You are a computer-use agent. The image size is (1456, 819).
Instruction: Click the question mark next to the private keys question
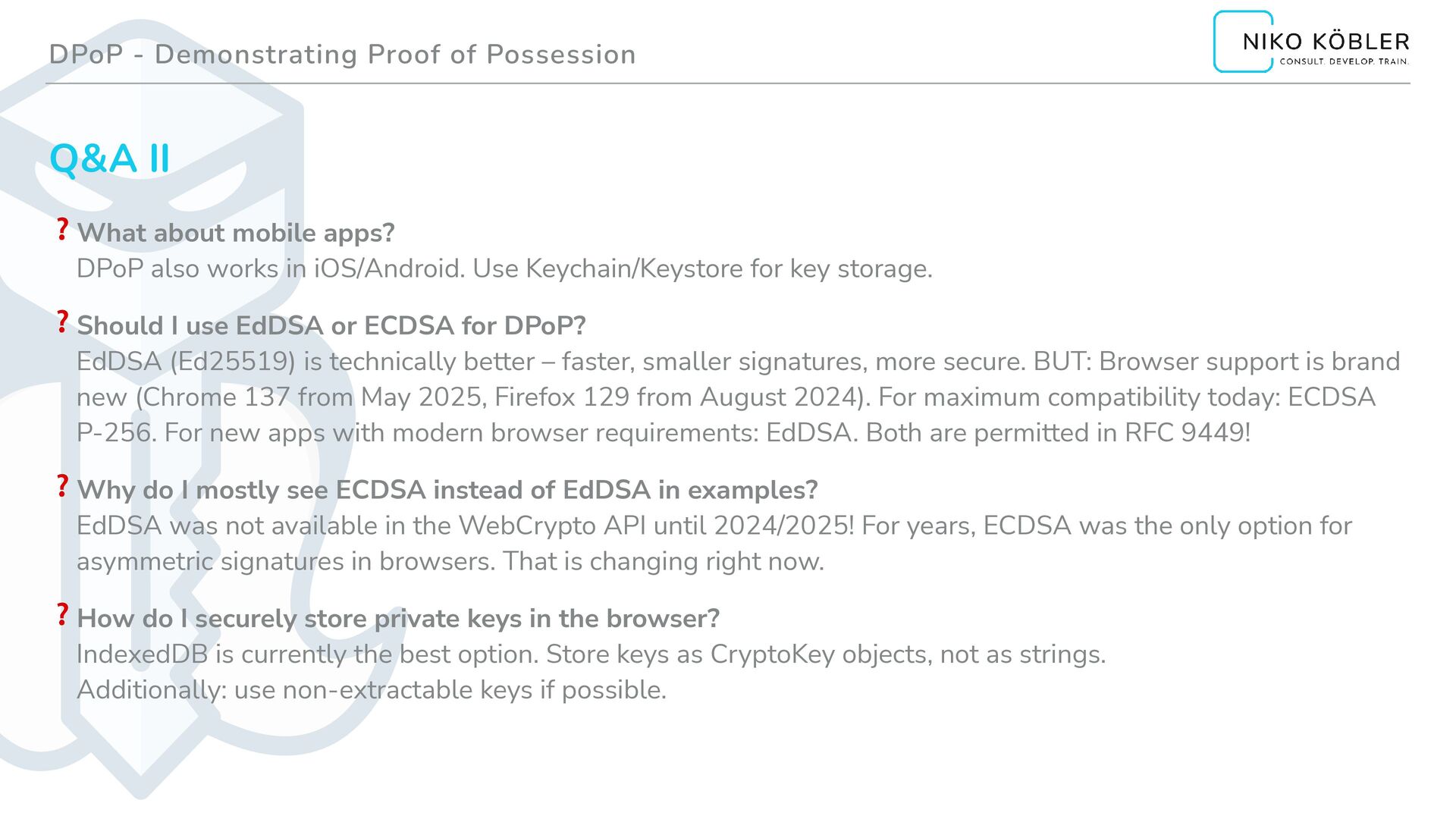pos(62,614)
